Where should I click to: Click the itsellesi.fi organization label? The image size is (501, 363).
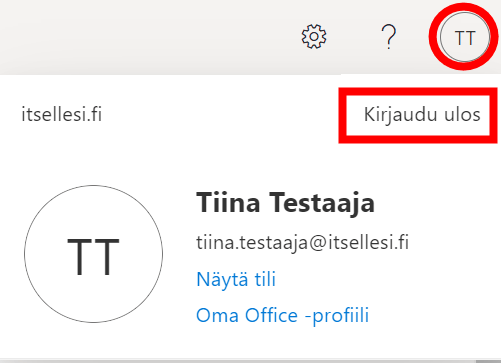coord(62,114)
